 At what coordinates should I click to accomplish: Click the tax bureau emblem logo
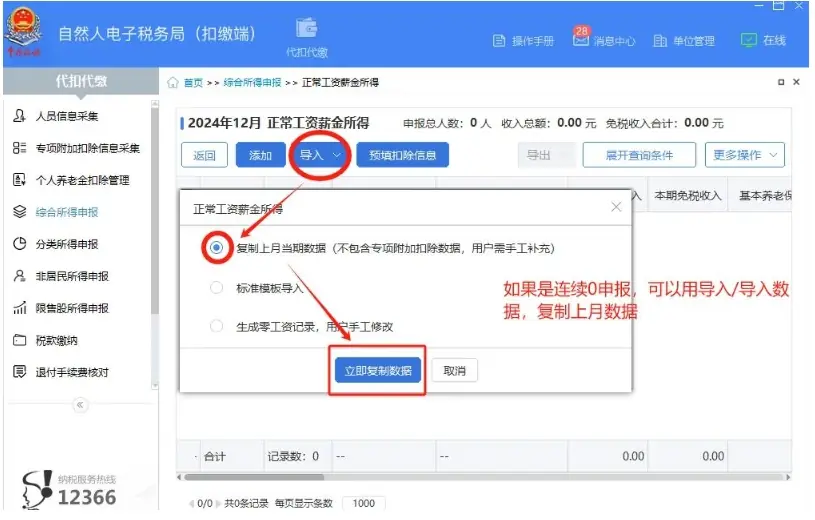[x=23, y=31]
